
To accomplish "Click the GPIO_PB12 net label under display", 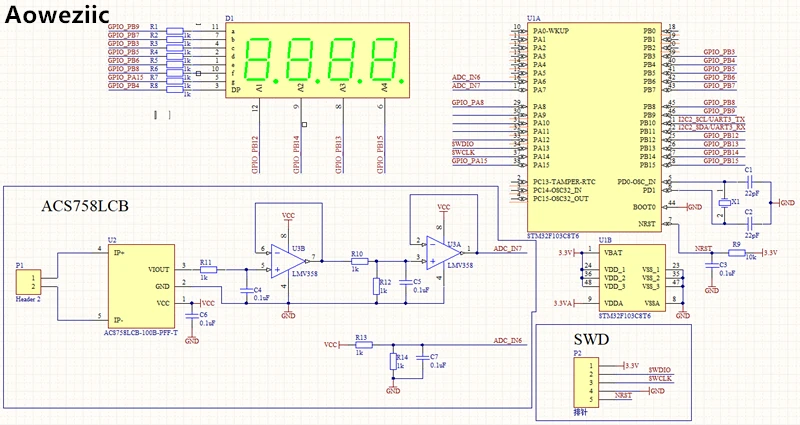I will click(255, 155).
